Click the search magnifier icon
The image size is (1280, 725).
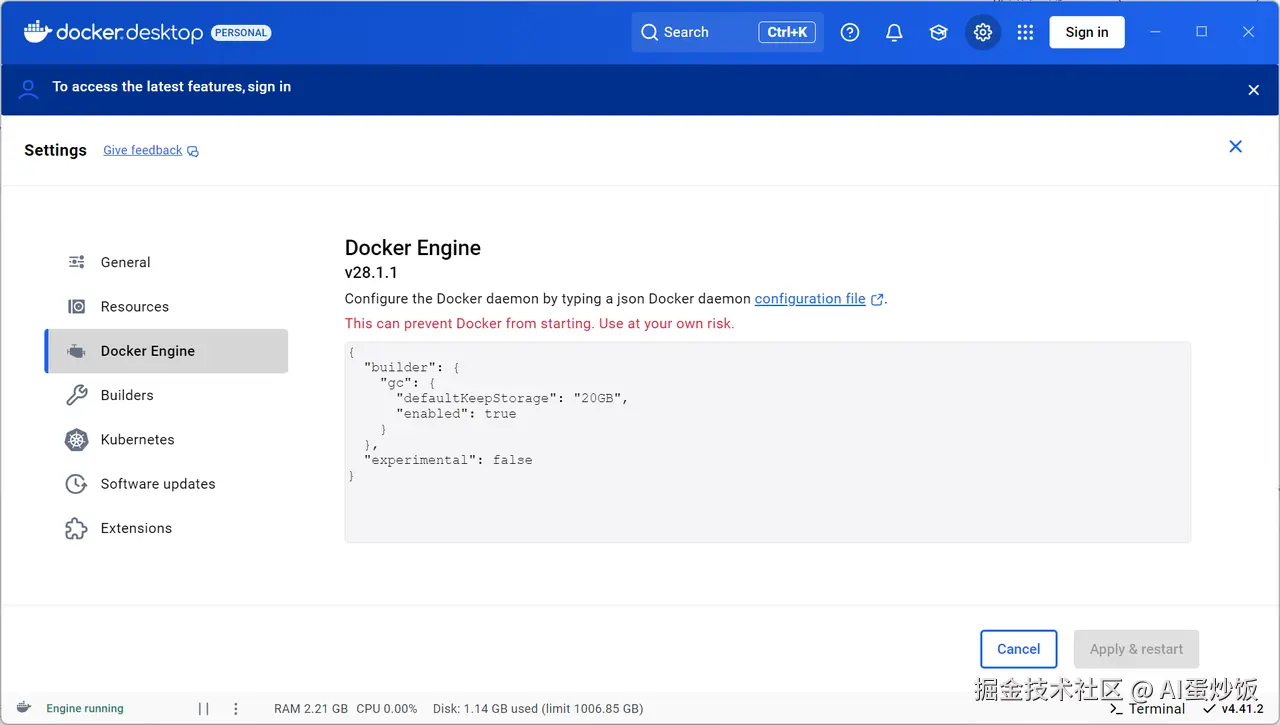click(x=650, y=32)
